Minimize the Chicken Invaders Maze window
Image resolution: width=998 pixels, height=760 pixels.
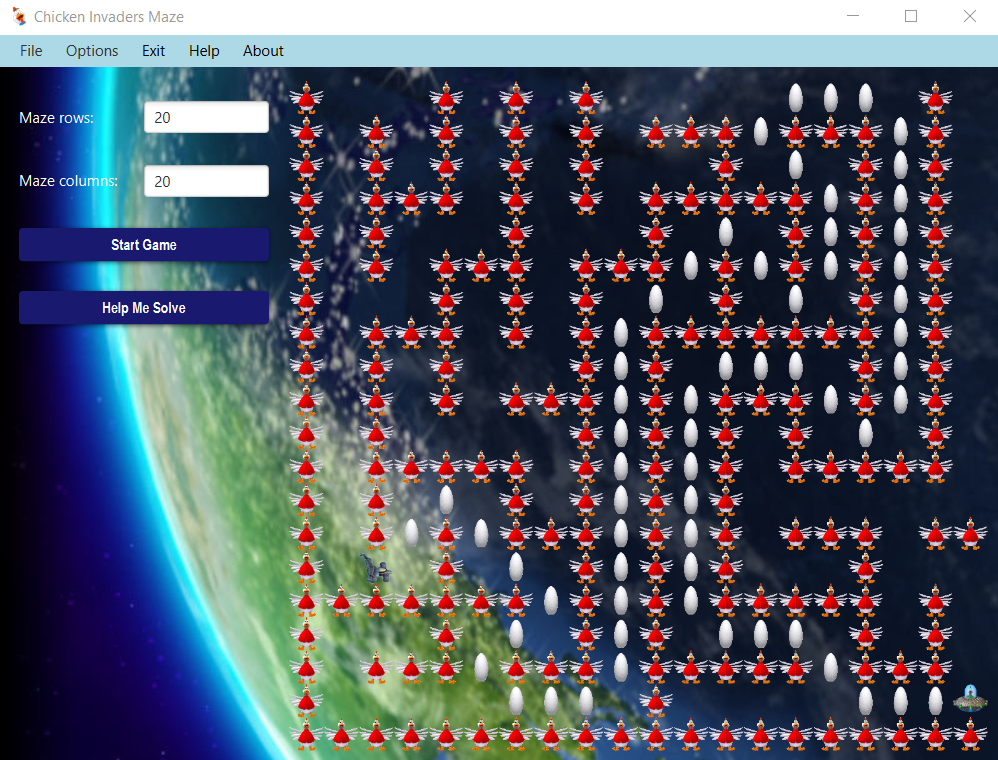click(853, 16)
